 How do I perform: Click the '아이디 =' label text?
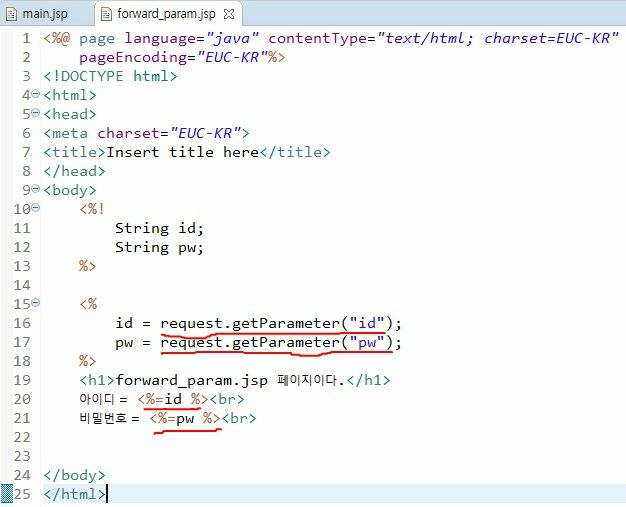click(103, 399)
